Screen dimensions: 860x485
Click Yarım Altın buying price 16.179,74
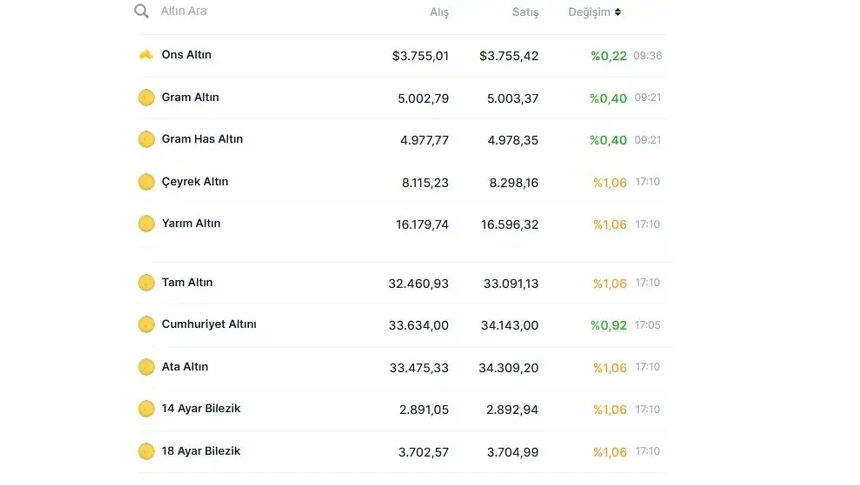coord(422,225)
